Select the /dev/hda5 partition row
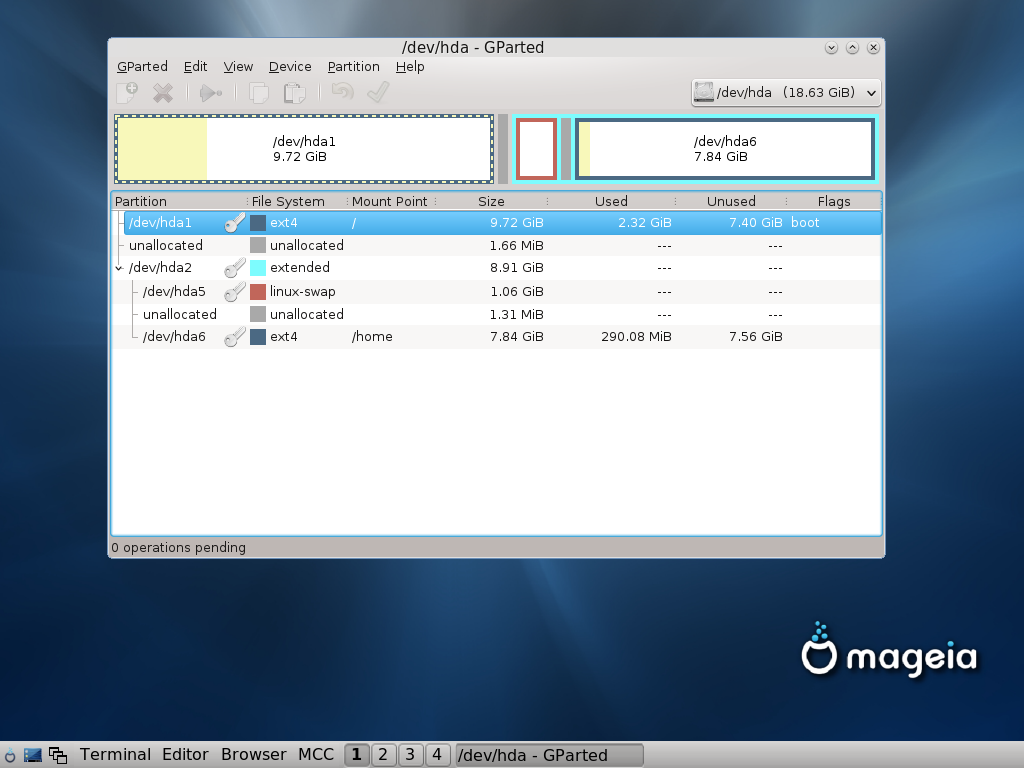 click(x=496, y=292)
